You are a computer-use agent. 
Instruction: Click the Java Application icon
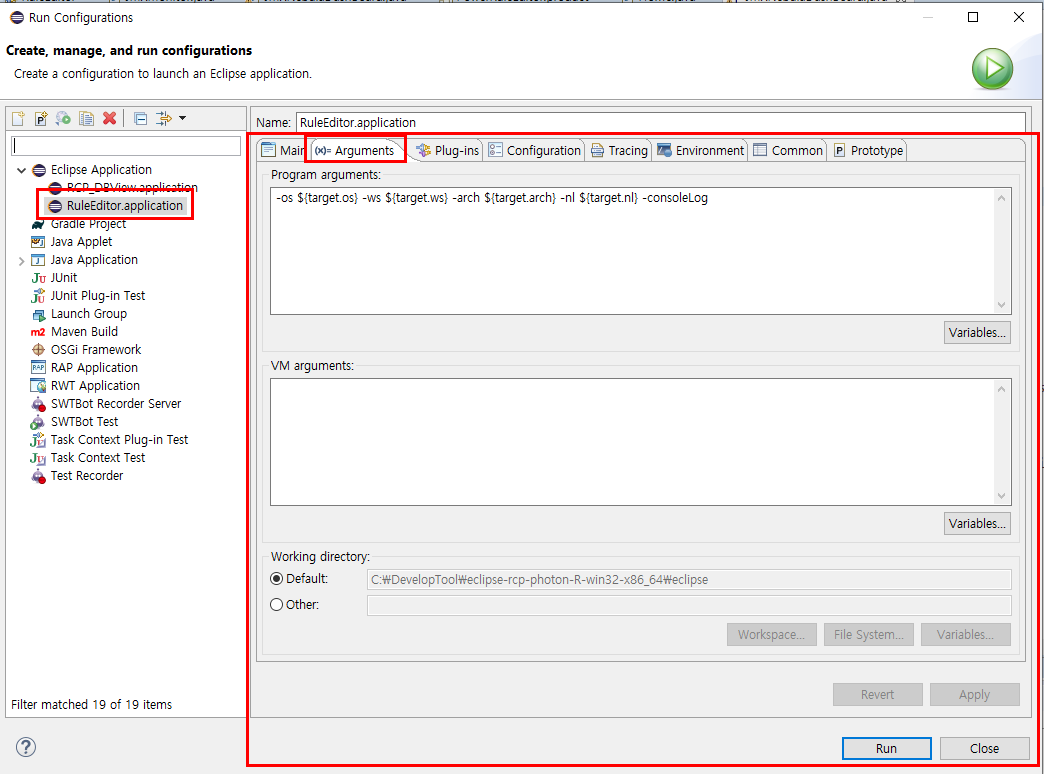click(x=38, y=260)
